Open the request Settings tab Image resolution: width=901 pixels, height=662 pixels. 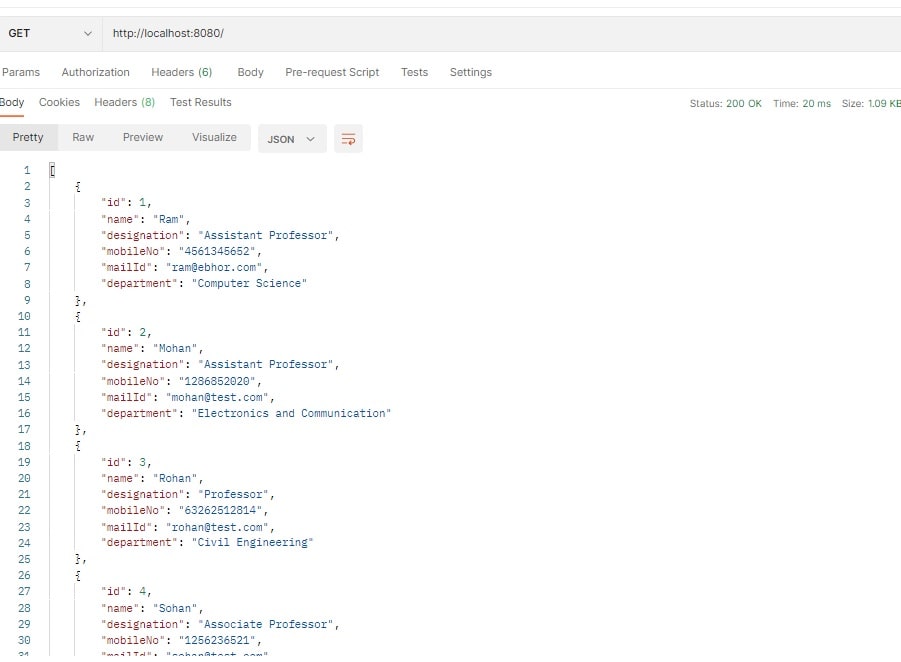(470, 72)
